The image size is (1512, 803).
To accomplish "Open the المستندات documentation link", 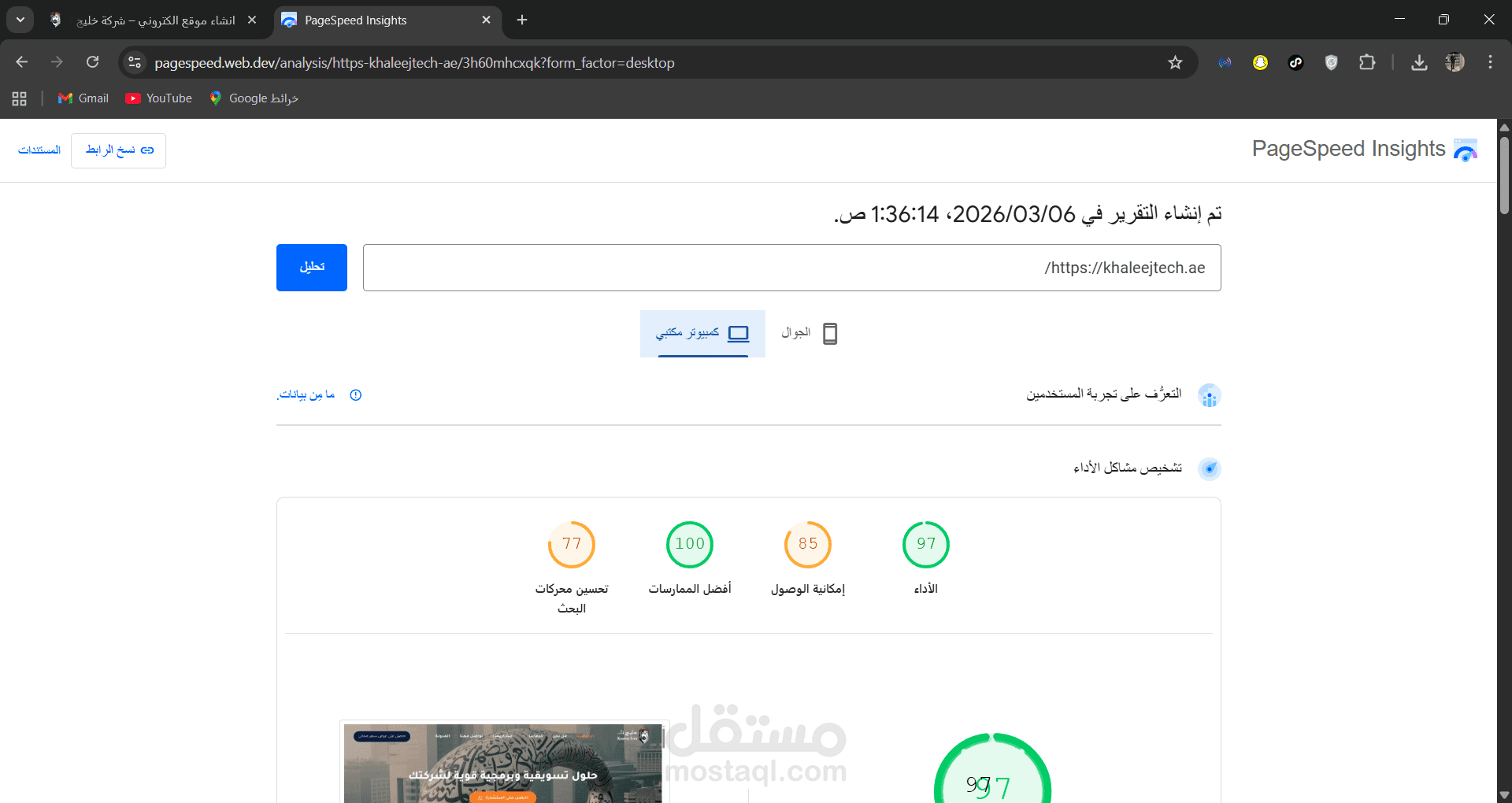I will (x=39, y=150).
